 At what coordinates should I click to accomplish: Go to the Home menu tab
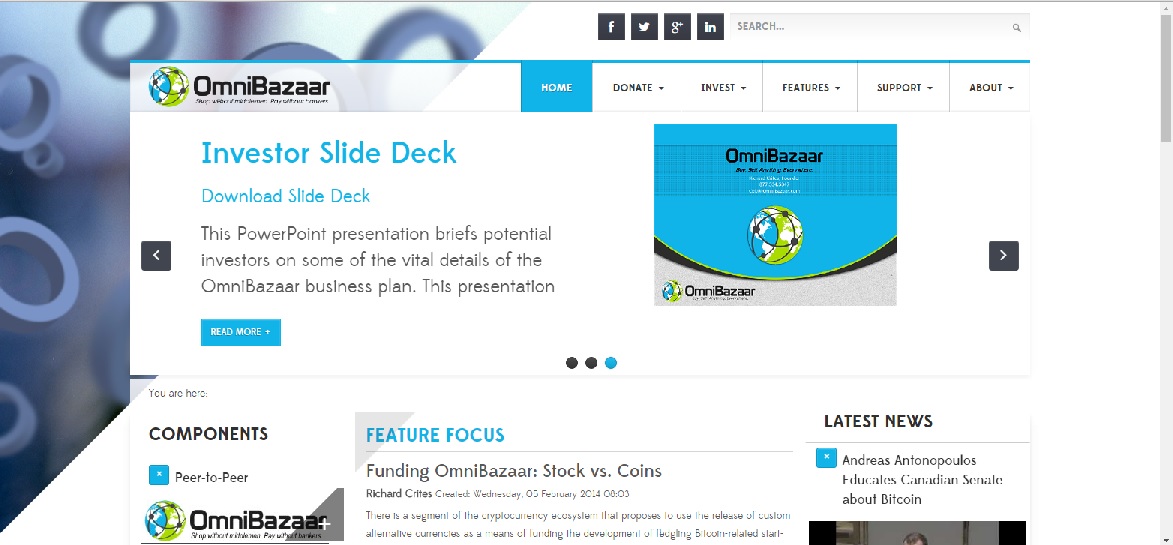557,88
